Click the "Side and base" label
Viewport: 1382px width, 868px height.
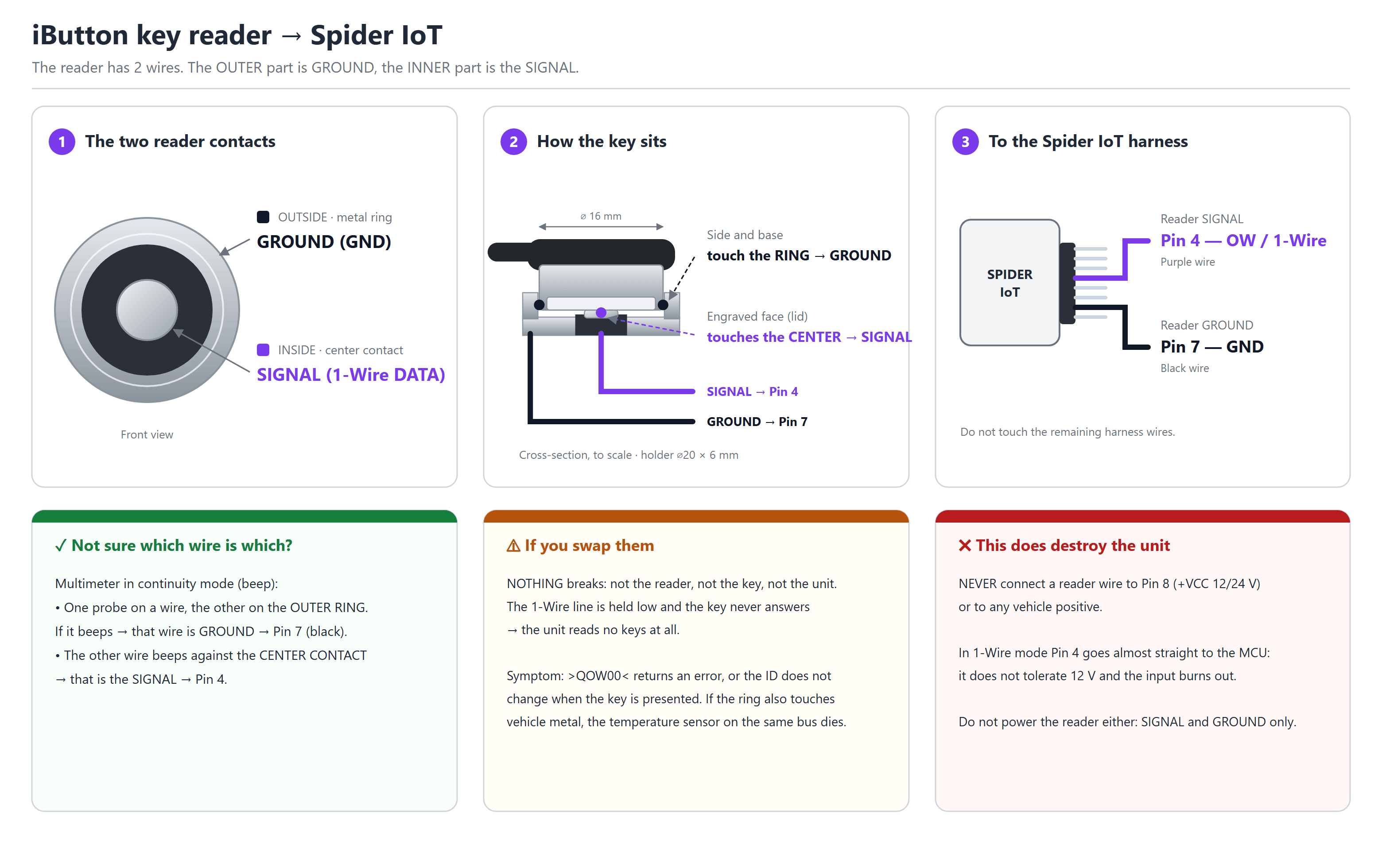[x=745, y=235]
